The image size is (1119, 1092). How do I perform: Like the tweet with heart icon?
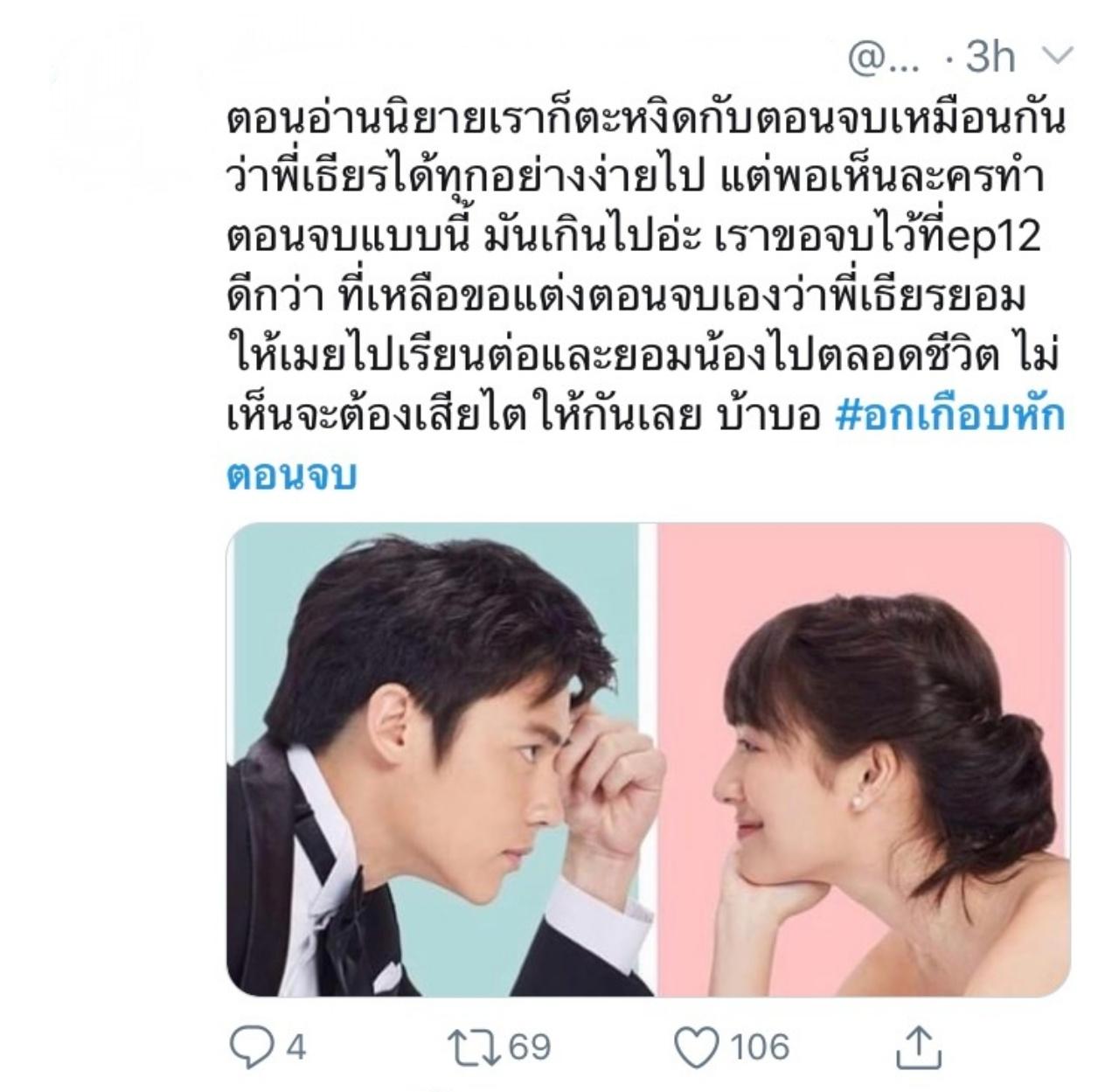[x=697, y=1047]
